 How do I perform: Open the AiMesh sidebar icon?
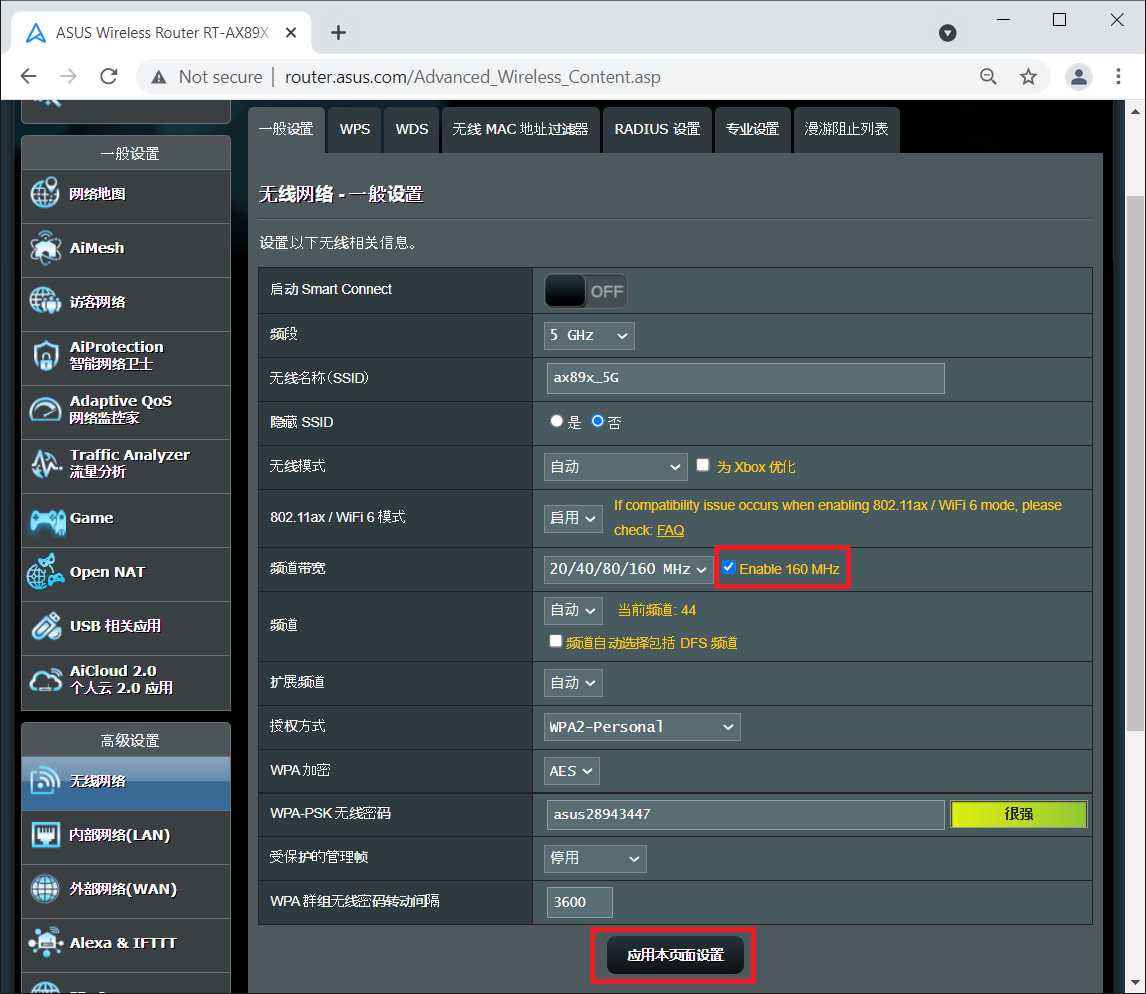coord(45,248)
